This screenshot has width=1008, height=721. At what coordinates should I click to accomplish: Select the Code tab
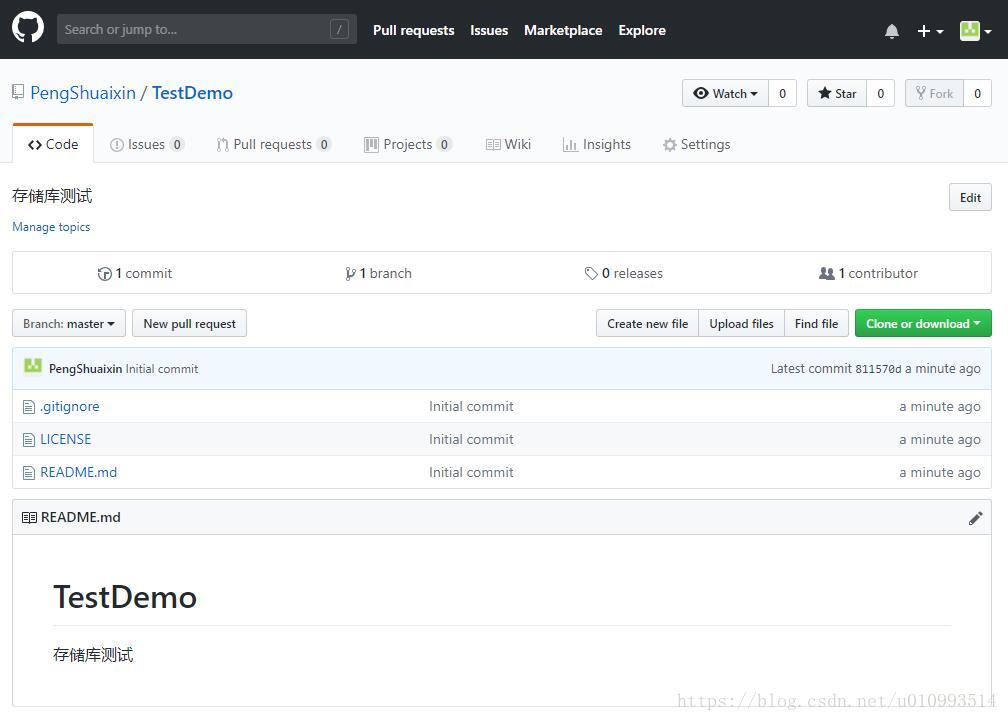(53, 144)
